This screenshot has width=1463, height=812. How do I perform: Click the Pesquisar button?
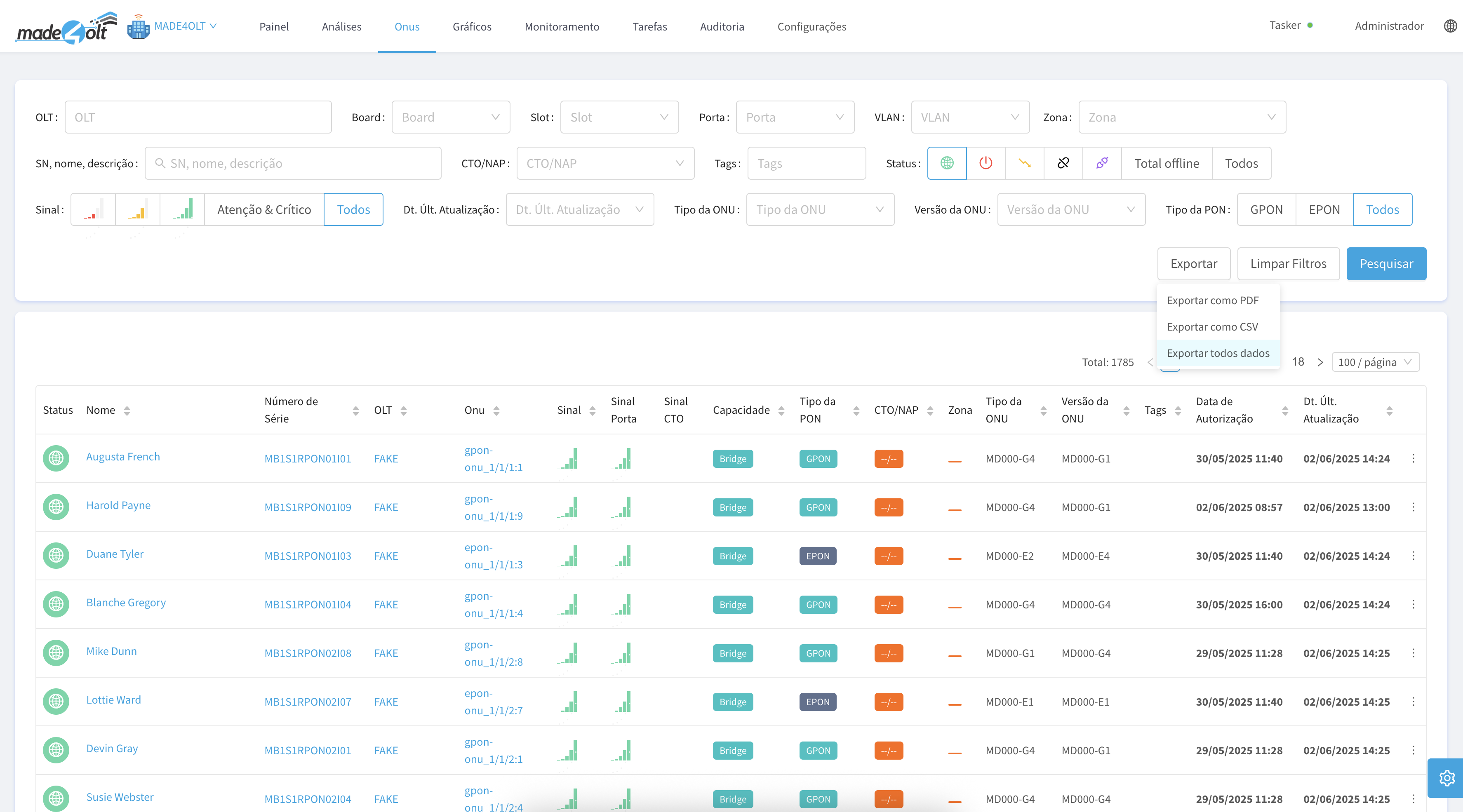coord(1386,263)
